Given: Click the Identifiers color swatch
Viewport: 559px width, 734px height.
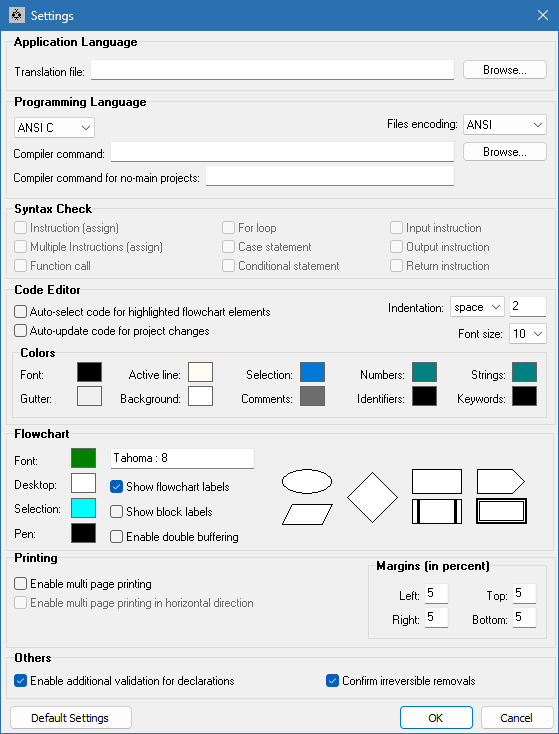Looking at the screenshot, I should tap(425, 396).
